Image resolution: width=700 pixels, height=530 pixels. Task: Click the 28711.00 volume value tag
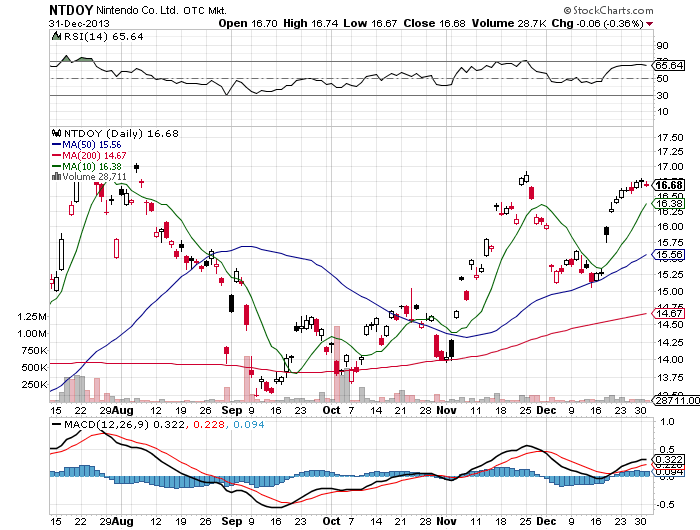[677, 401]
